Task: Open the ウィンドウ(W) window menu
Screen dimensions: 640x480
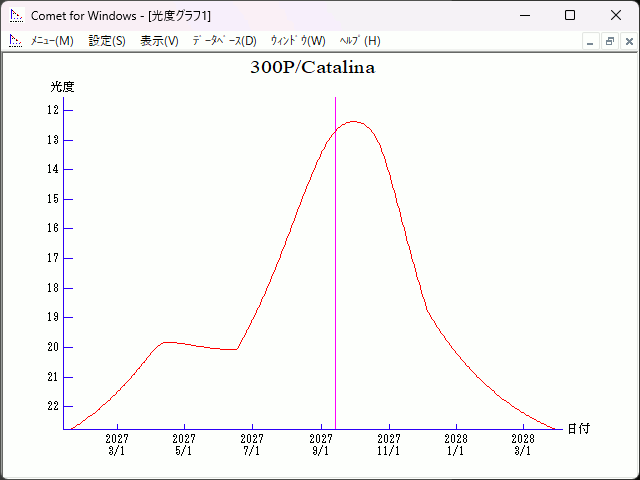Action: [x=298, y=41]
